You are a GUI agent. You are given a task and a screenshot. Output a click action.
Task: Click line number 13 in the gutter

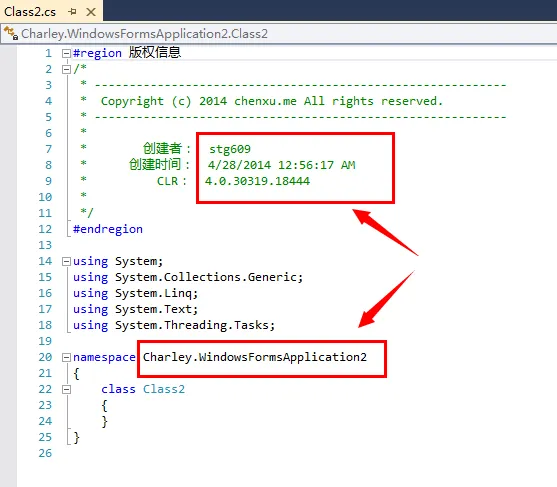pyautogui.click(x=45, y=245)
